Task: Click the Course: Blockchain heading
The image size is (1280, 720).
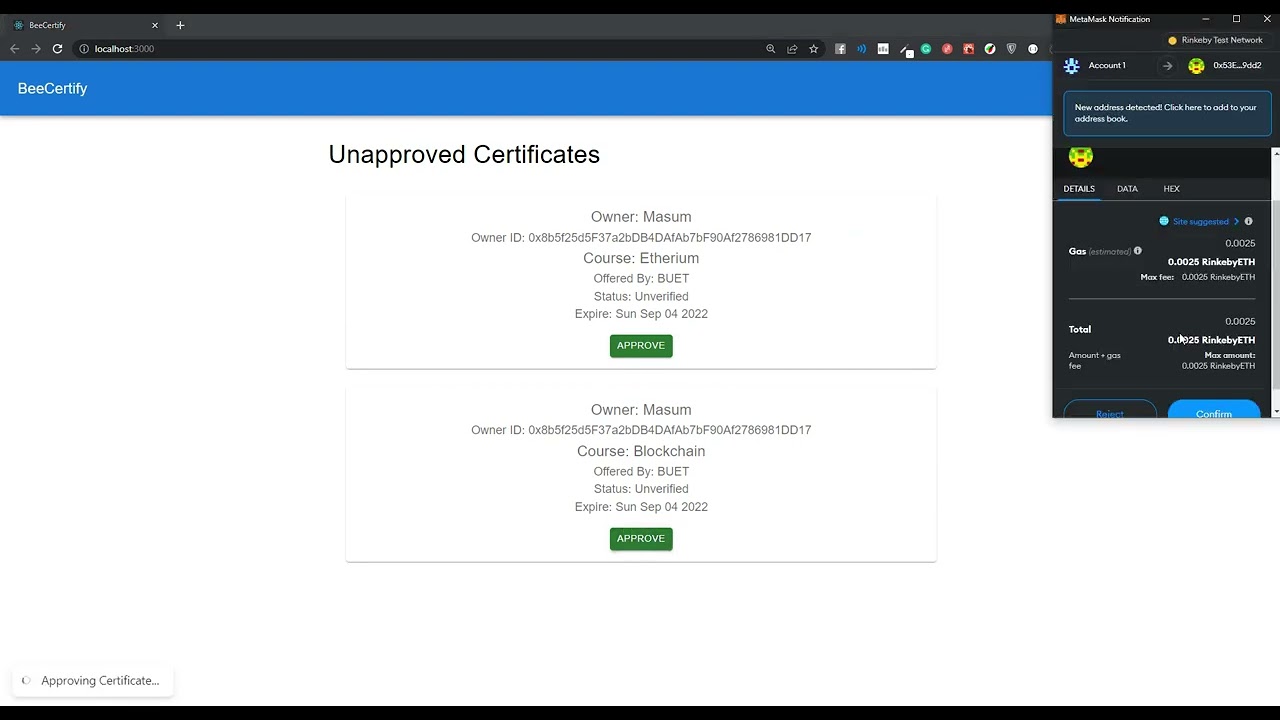Action: 641,451
